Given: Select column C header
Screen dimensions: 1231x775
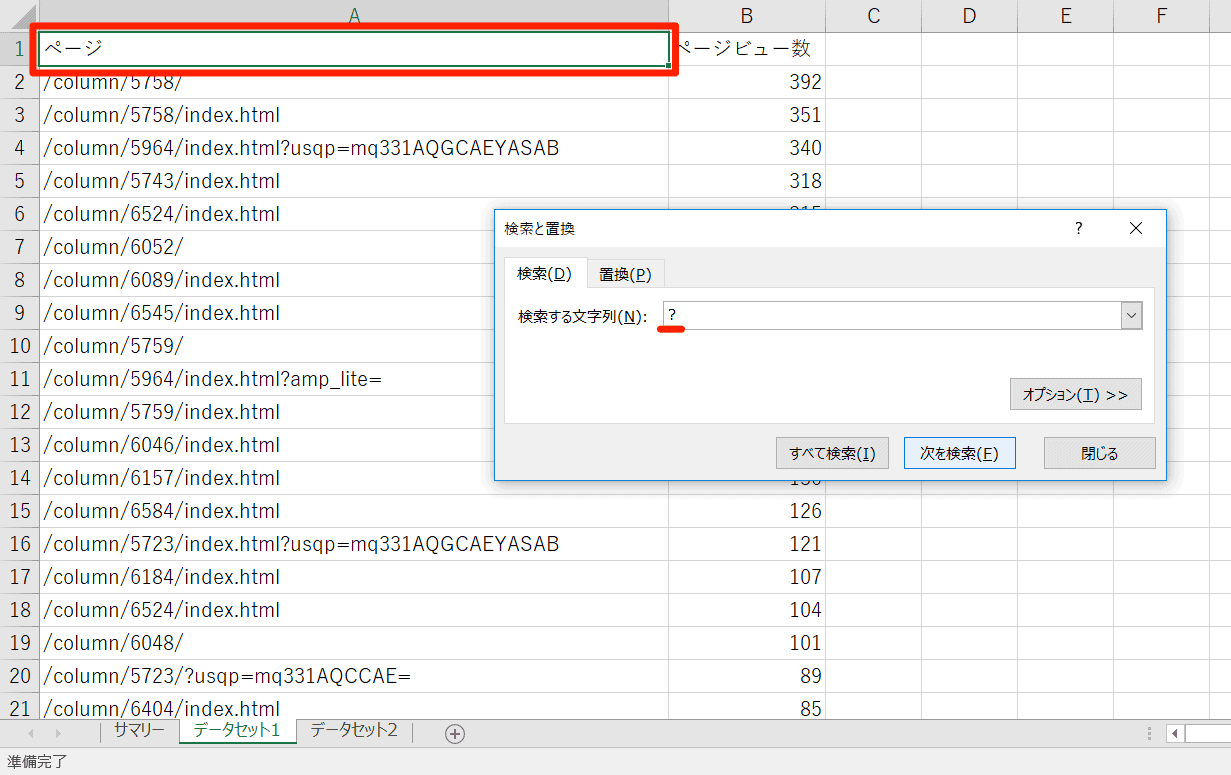Looking at the screenshot, I should [873, 15].
